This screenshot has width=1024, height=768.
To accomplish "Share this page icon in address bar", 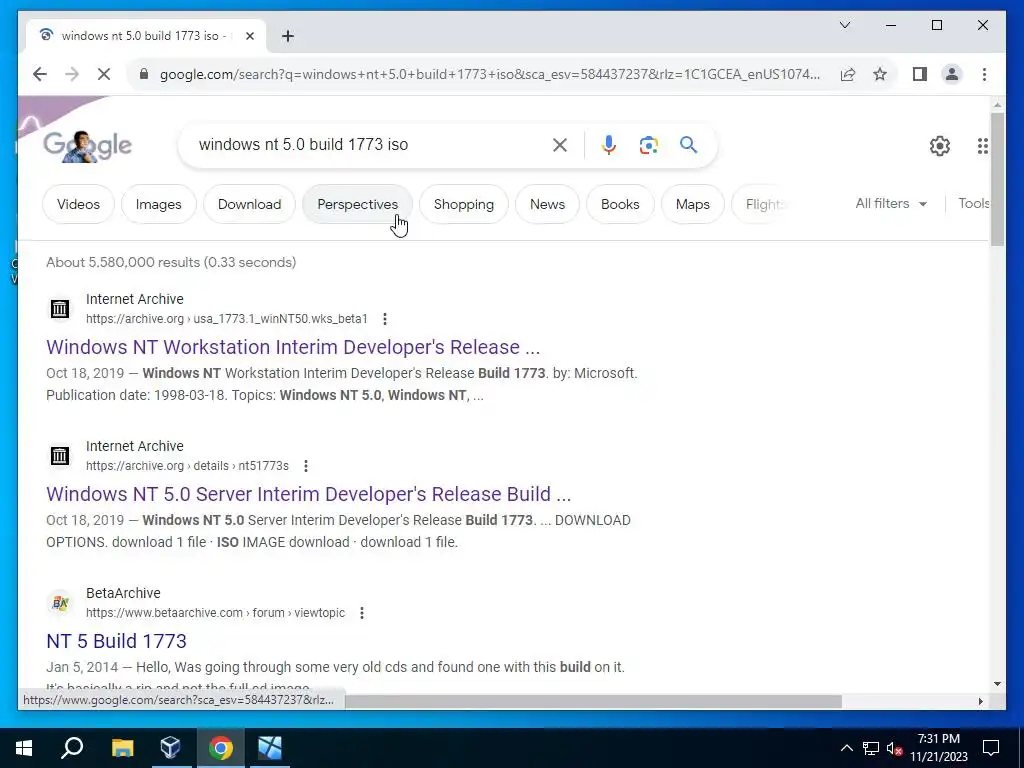I will pos(848,74).
